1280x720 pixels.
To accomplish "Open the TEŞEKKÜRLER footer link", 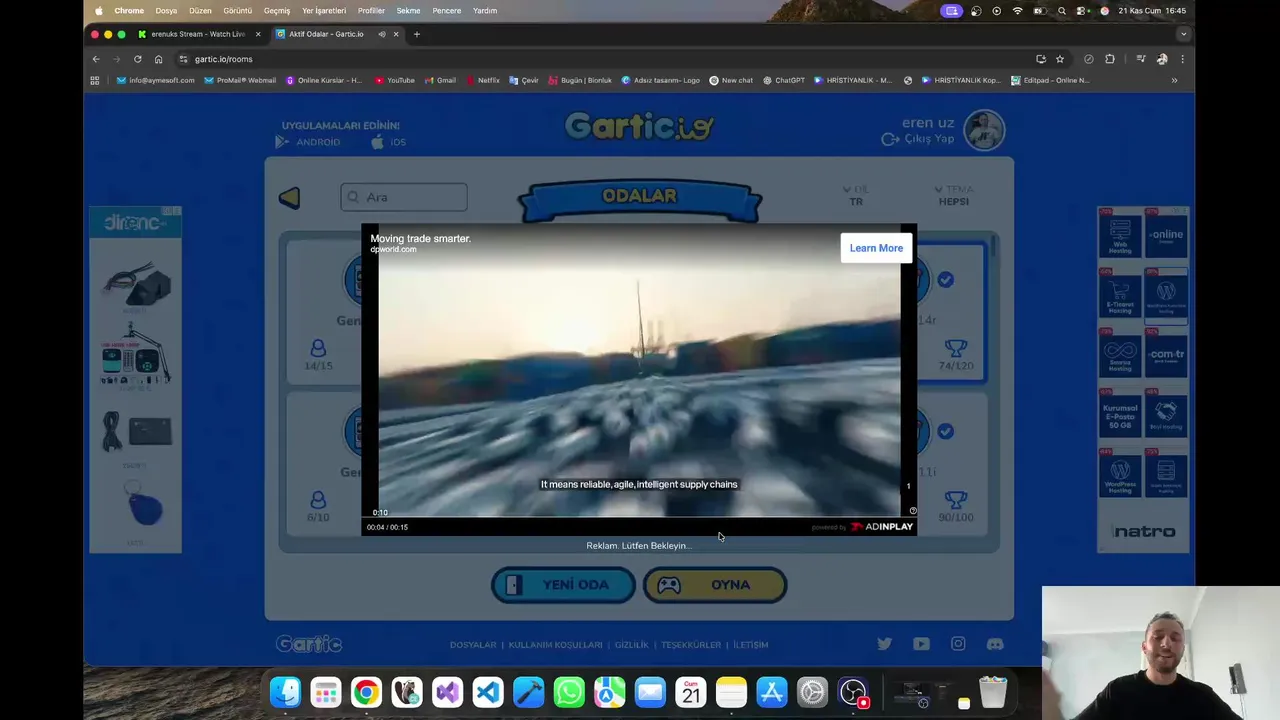I will (x=691, y=645).
